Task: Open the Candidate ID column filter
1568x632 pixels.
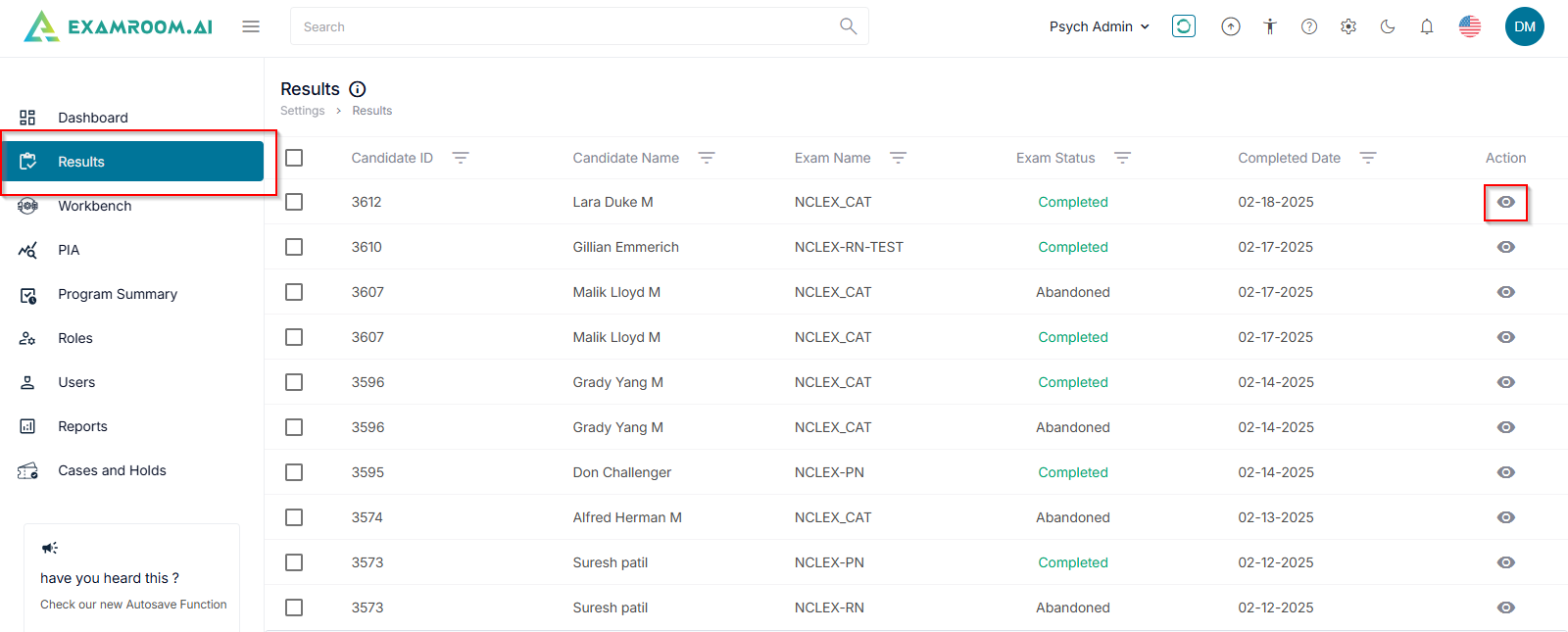Action: pos(461,158)
